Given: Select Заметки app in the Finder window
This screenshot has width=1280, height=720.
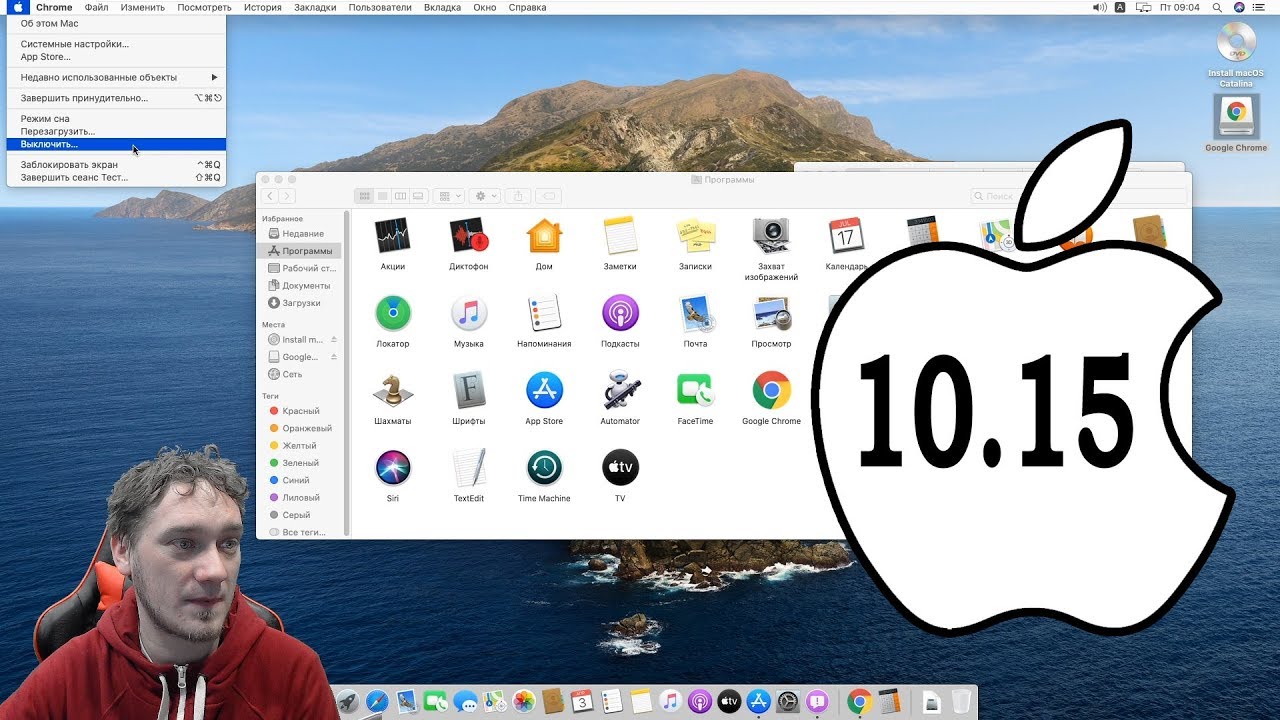Looking at the screenshot, I should 620,236.
